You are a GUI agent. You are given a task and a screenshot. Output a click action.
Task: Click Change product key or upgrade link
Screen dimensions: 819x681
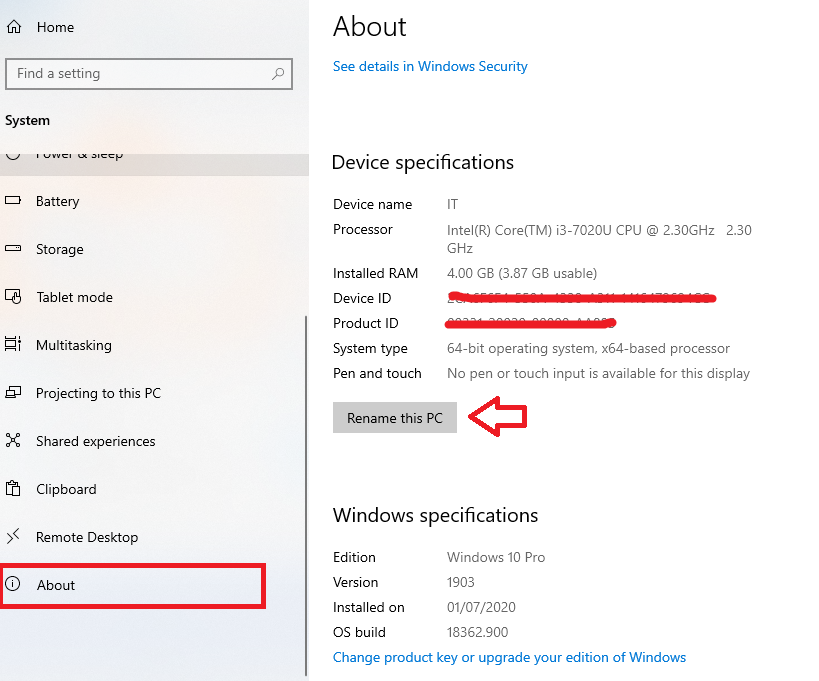click(x=509, y=657)
